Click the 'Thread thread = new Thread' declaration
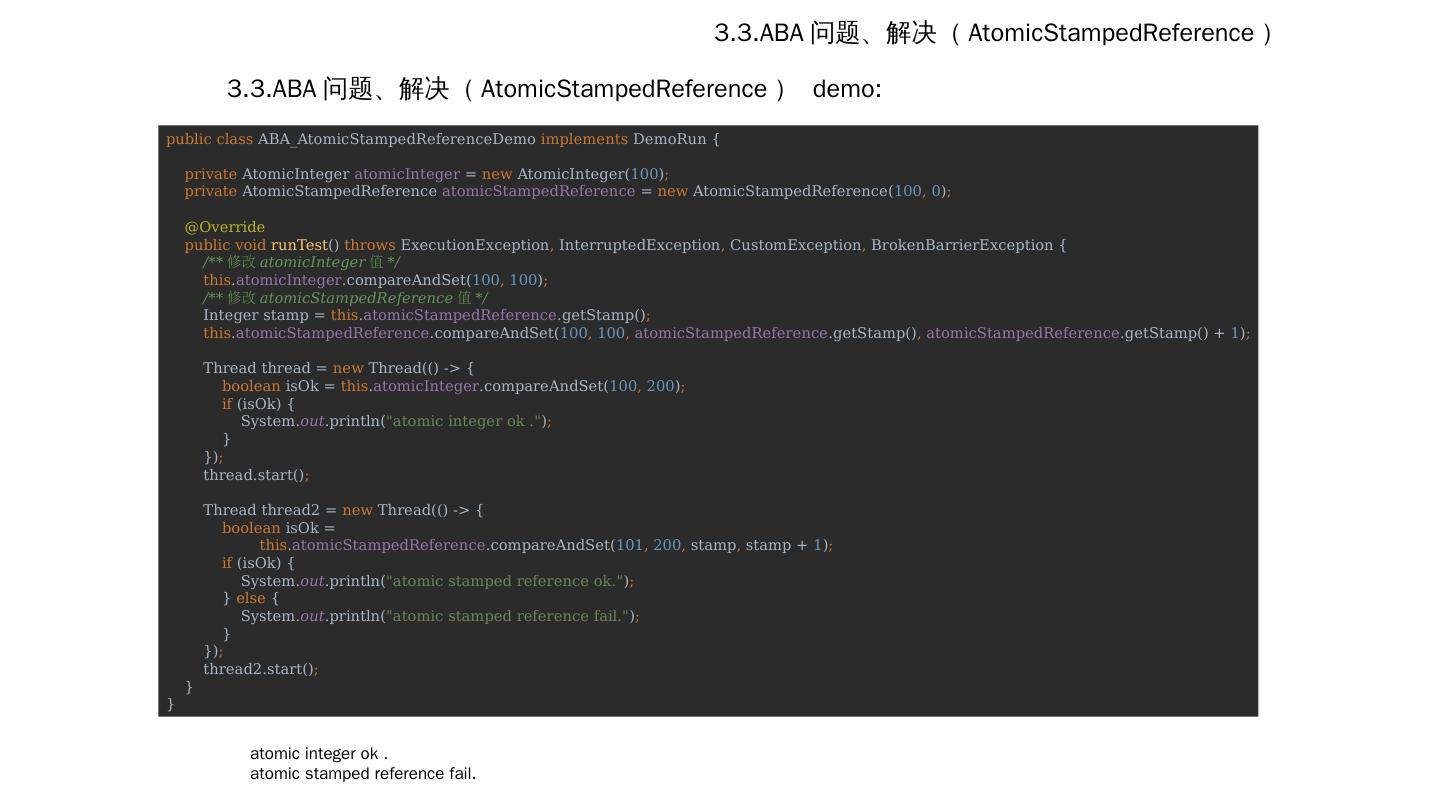Viewport: 1440px width, 810px height. pyautogui.click(x=338, y=368)
